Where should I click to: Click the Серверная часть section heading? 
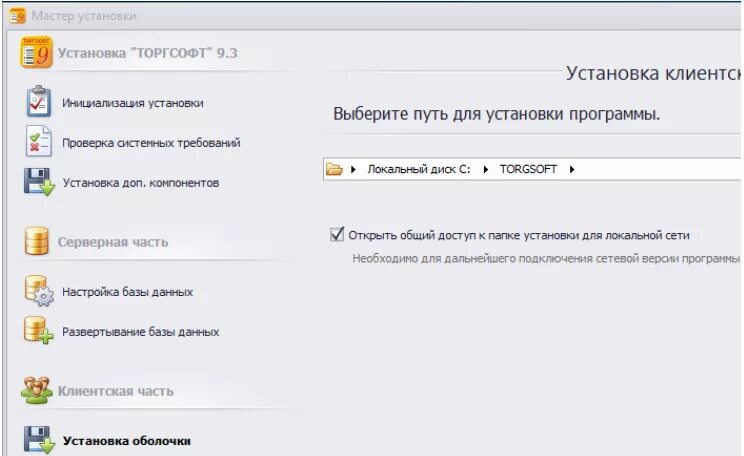point(113,242)
